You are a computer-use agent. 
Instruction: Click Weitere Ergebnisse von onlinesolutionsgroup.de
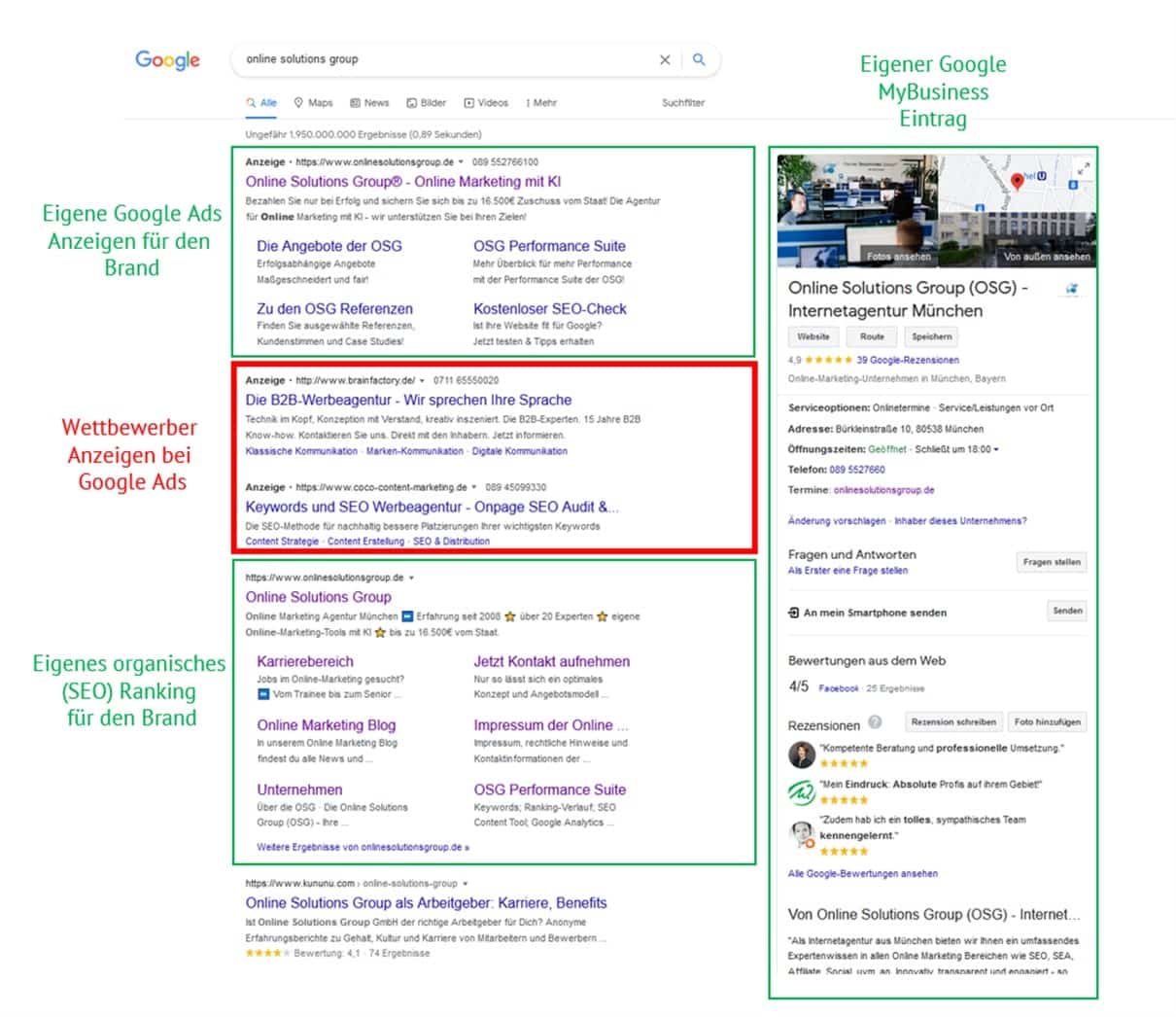pos(363,847)
